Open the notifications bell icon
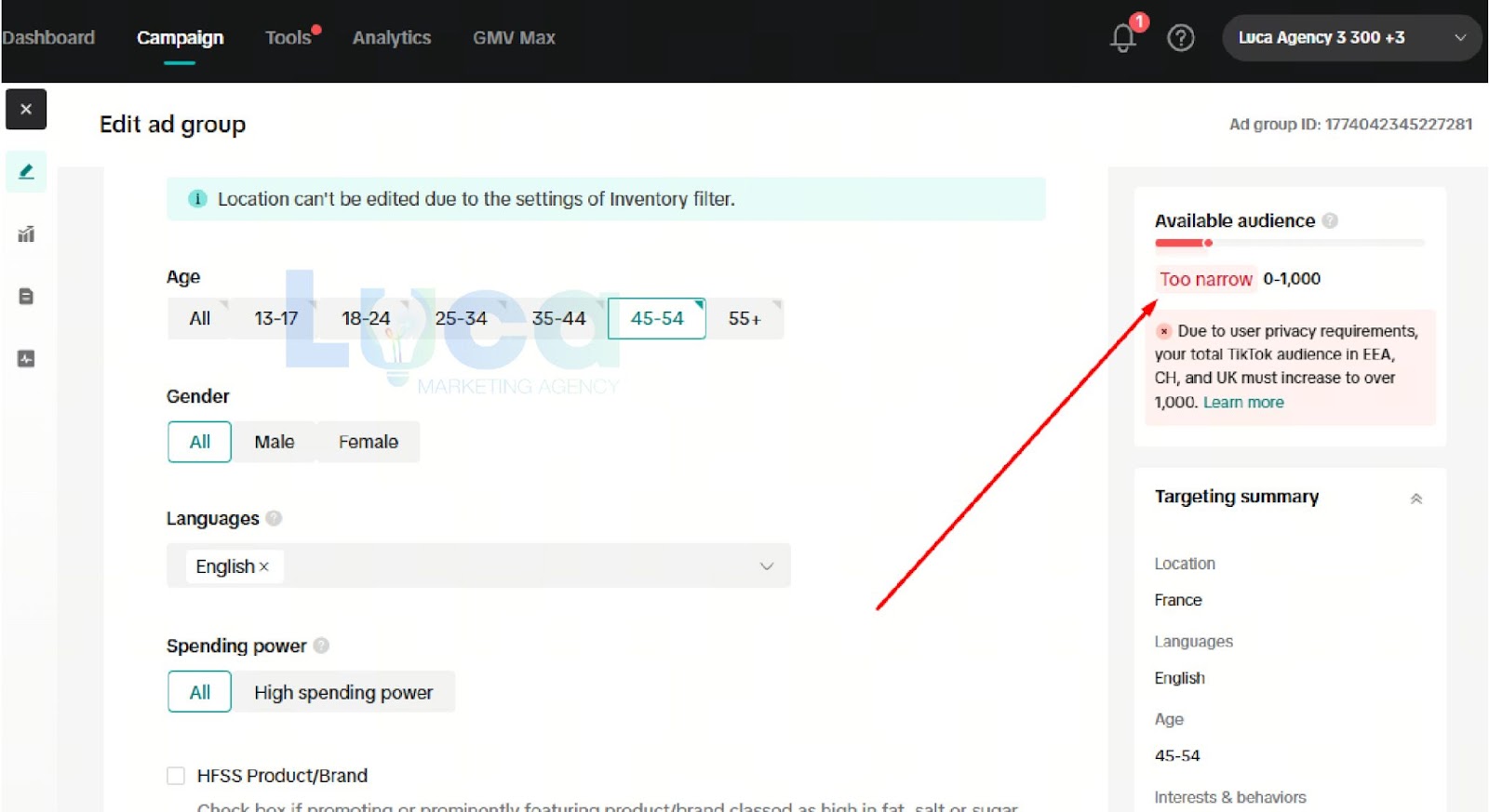Image resolution: width=1489 pixels, height=812 pixels. [x=1123, y=37]
